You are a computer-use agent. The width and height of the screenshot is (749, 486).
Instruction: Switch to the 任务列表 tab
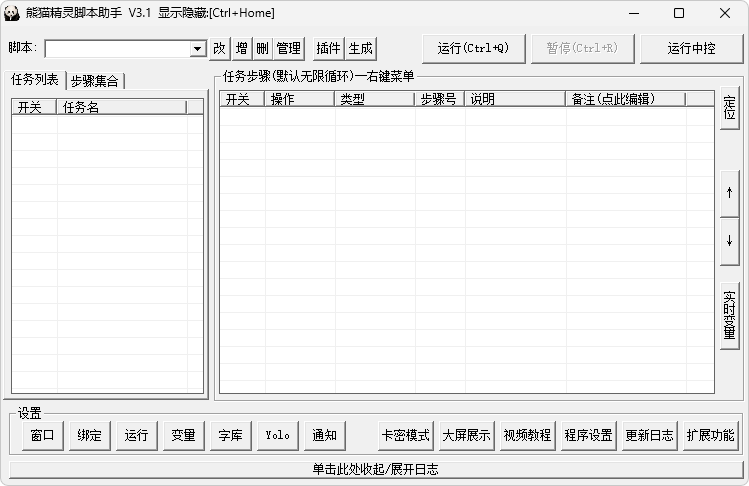pos(35,80)
